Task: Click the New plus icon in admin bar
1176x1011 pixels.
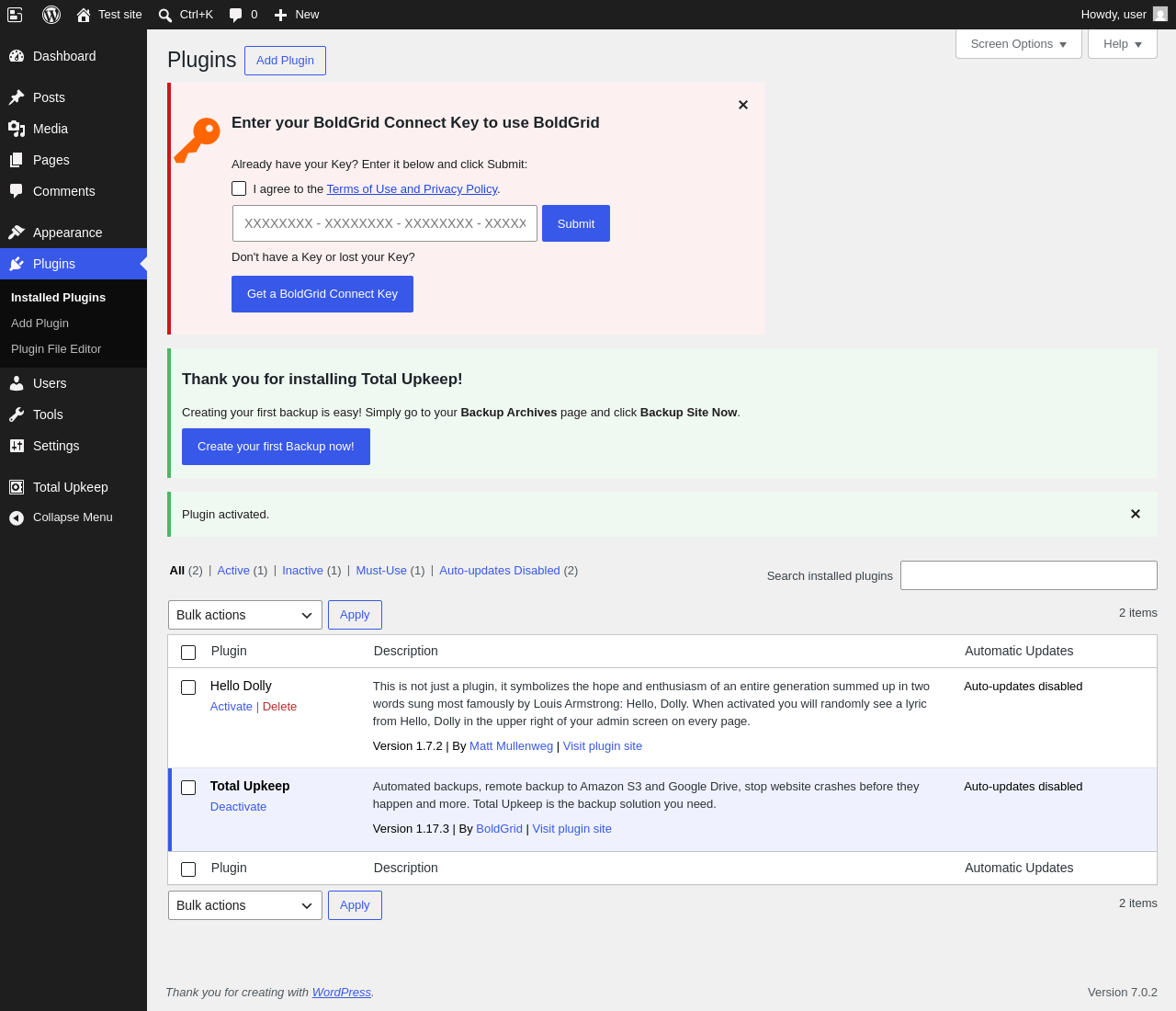Action: (281, 15)
